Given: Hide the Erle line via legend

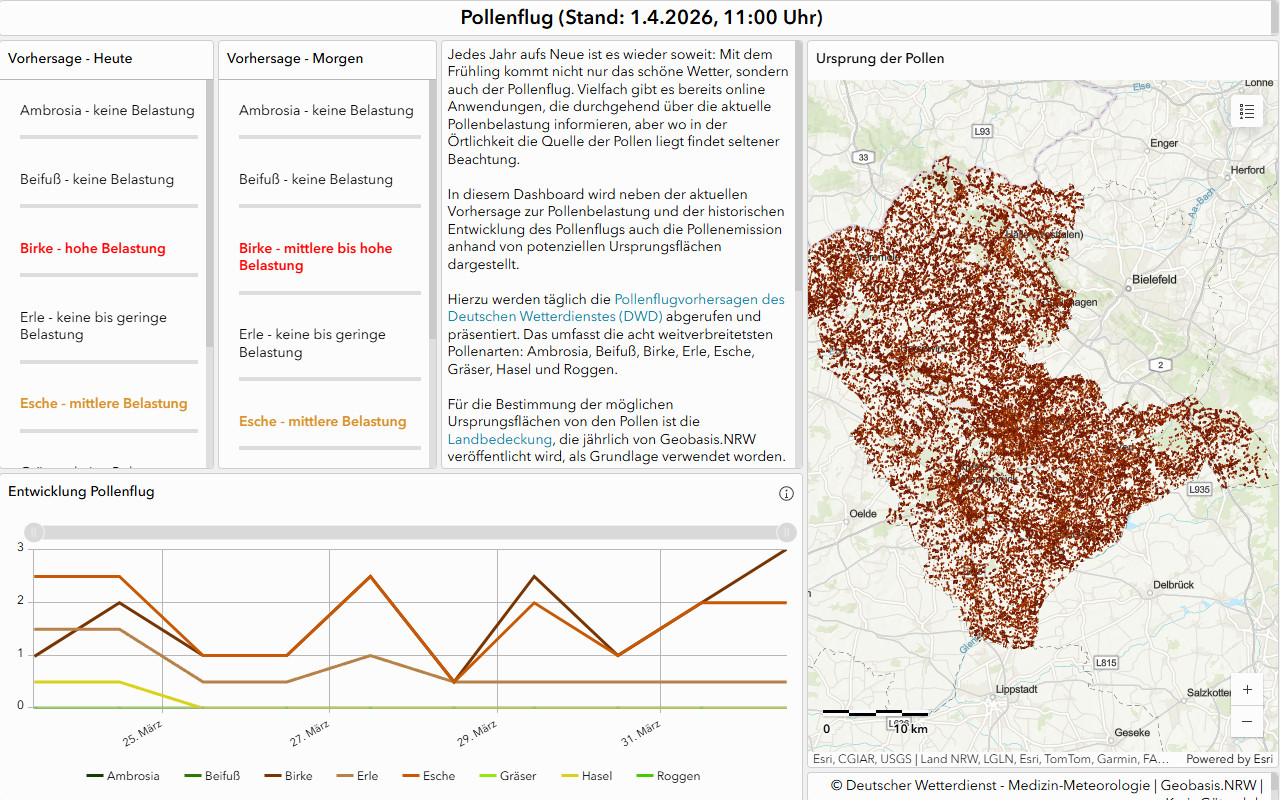Looking at the screenshot, I should pos(358,776).
